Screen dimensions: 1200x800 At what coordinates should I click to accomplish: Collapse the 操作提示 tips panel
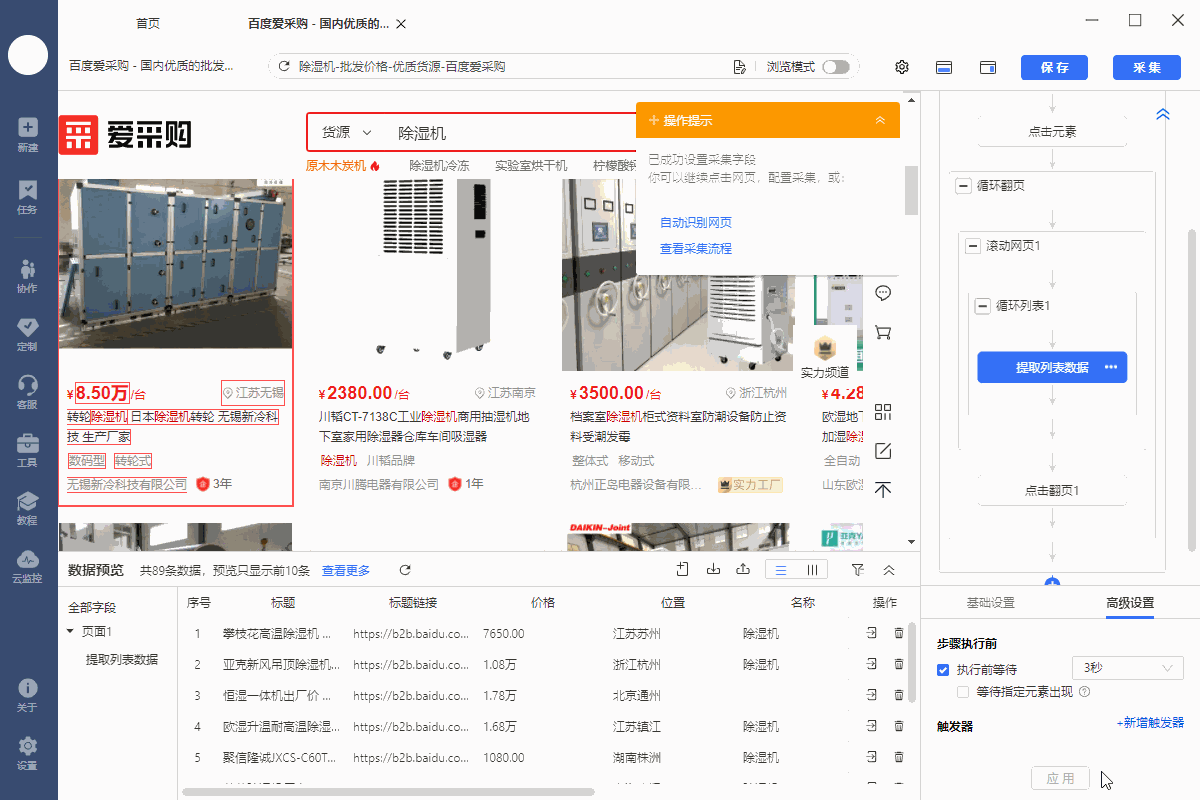click(x=880, y=120)
